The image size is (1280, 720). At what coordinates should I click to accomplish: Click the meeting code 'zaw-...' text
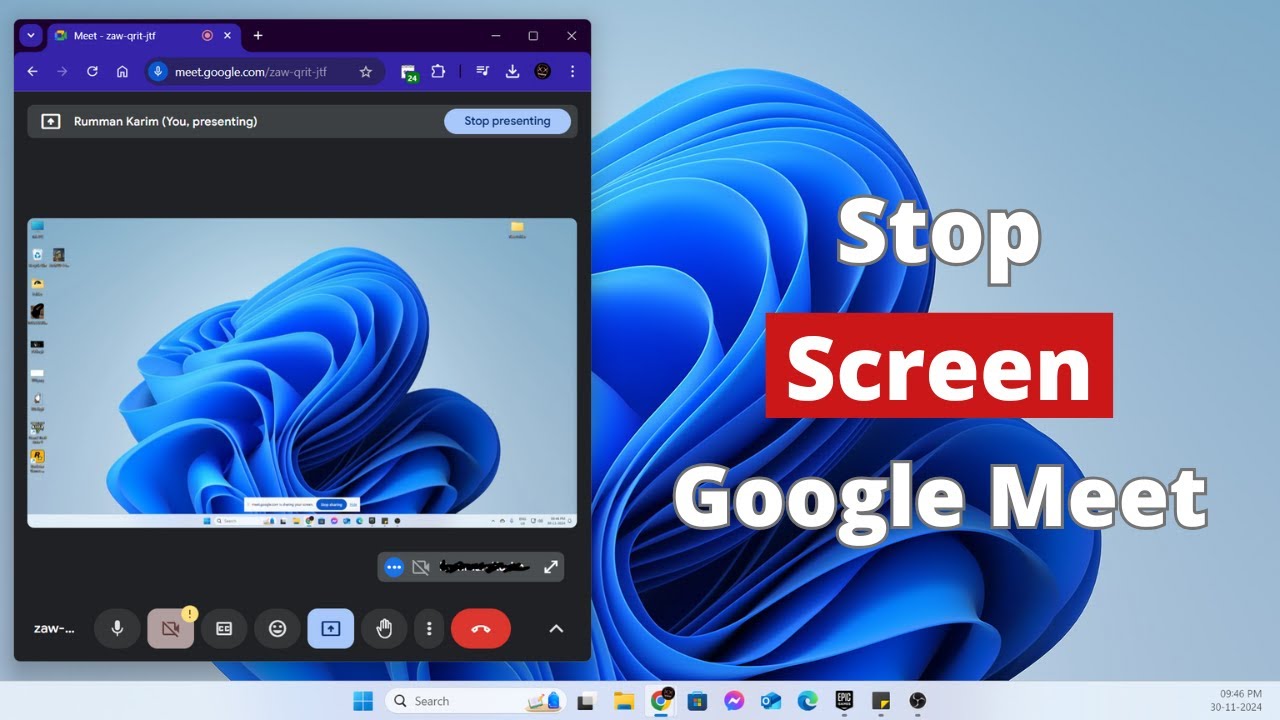[x=54, y=629]
